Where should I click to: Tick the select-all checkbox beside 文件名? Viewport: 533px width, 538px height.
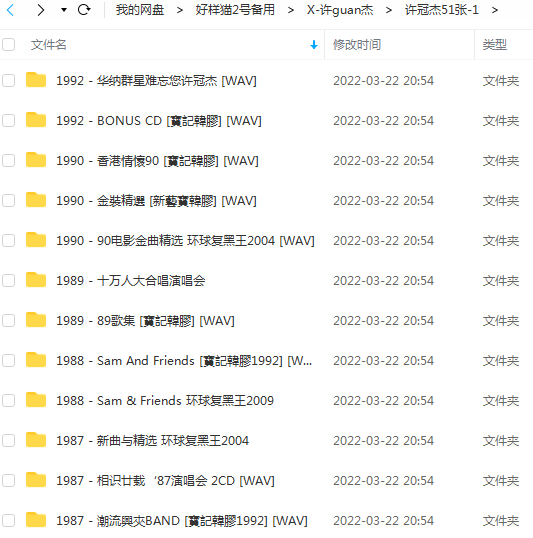click(8, 45)
